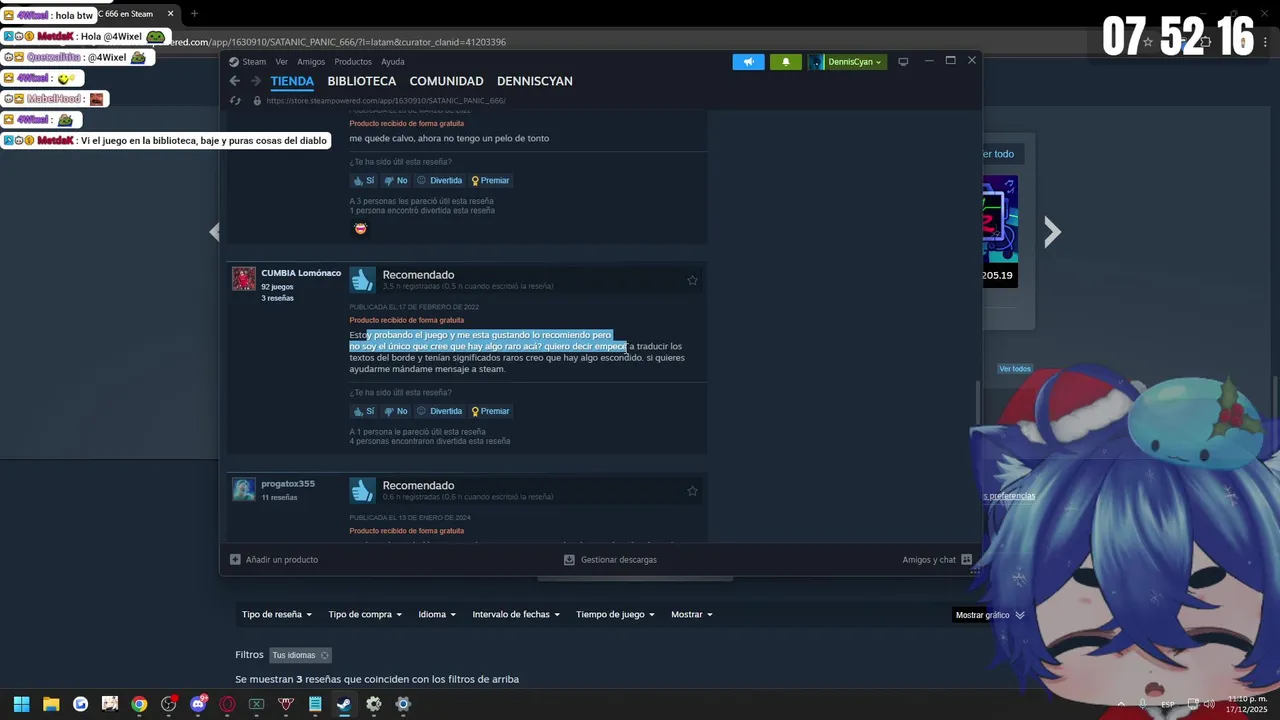Image resolution: width=1280 pixels, height=720 pixels.
Task: Open File Explorer from the taskbar
Action: (x=51, y=704)
